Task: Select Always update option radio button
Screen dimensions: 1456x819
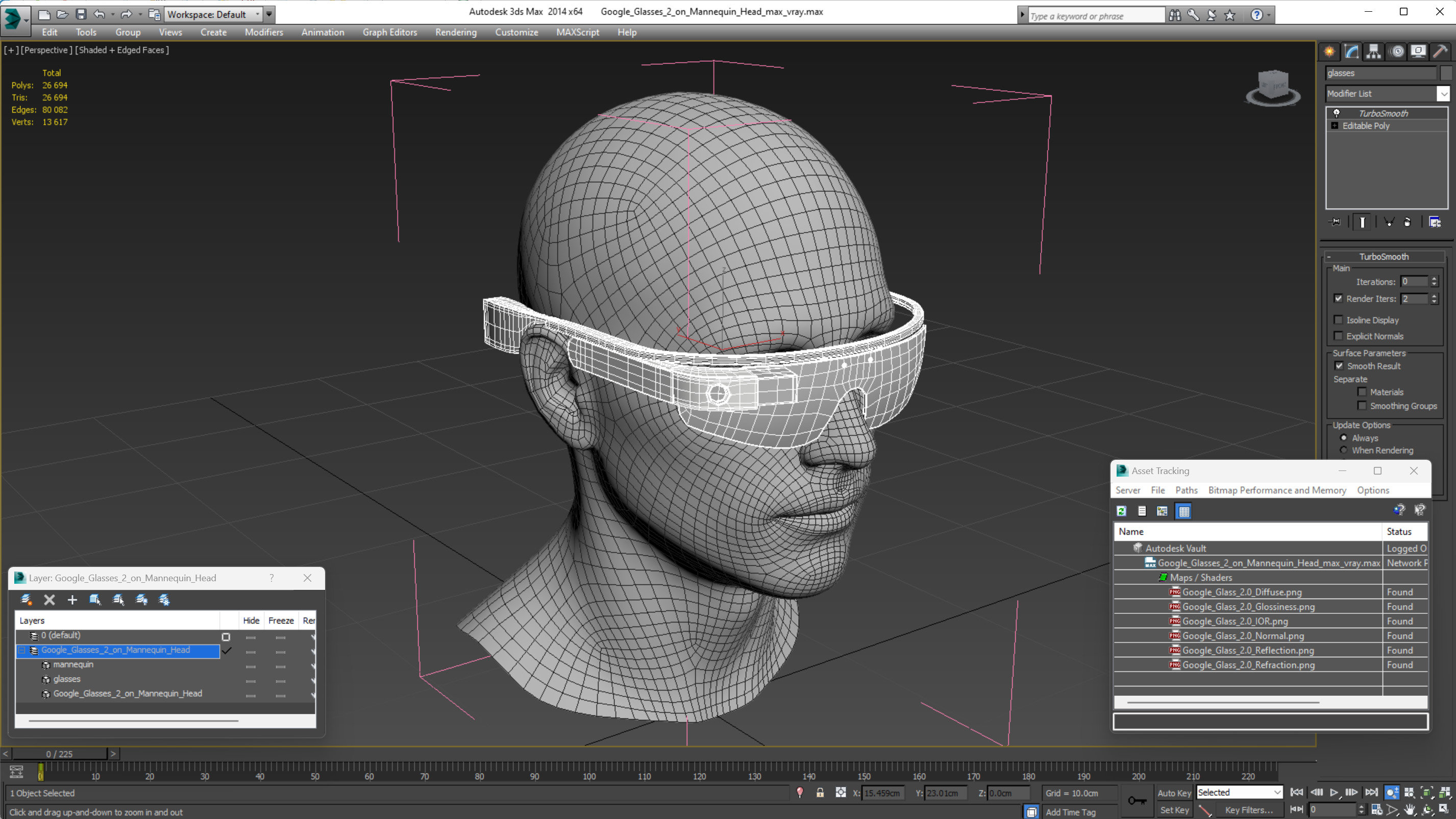Action: click(1344, 438)
